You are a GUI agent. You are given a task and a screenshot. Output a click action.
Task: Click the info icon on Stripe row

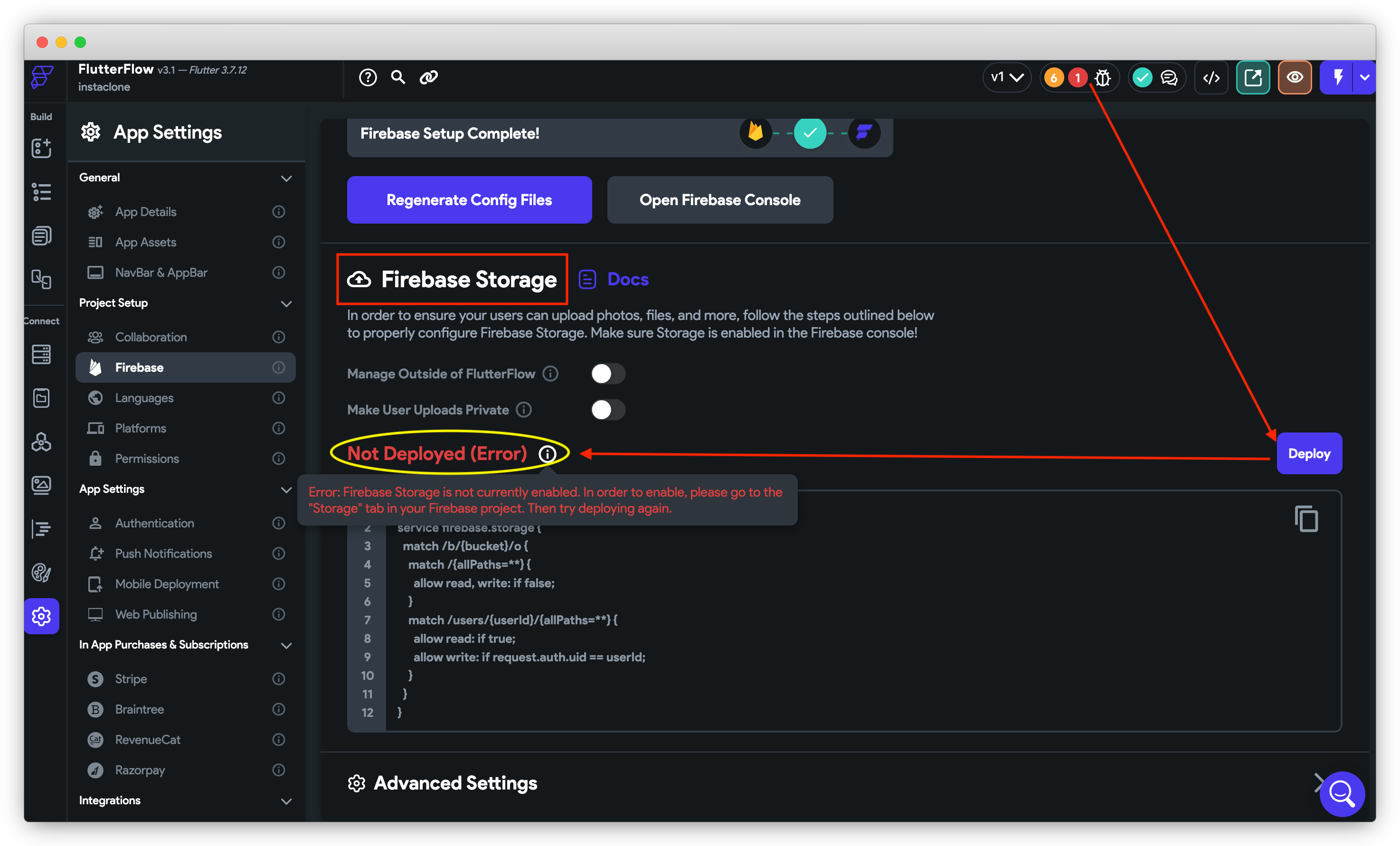tap(278, 679)
